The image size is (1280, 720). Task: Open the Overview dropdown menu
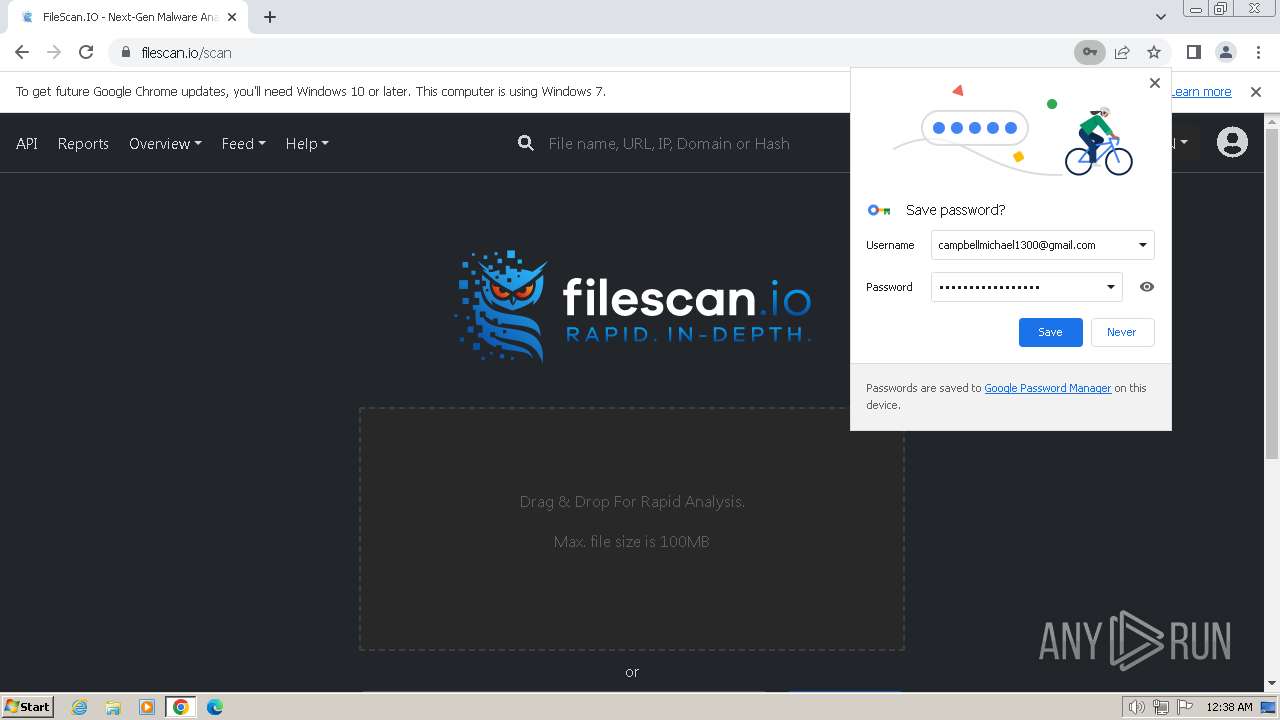[165, 143]
